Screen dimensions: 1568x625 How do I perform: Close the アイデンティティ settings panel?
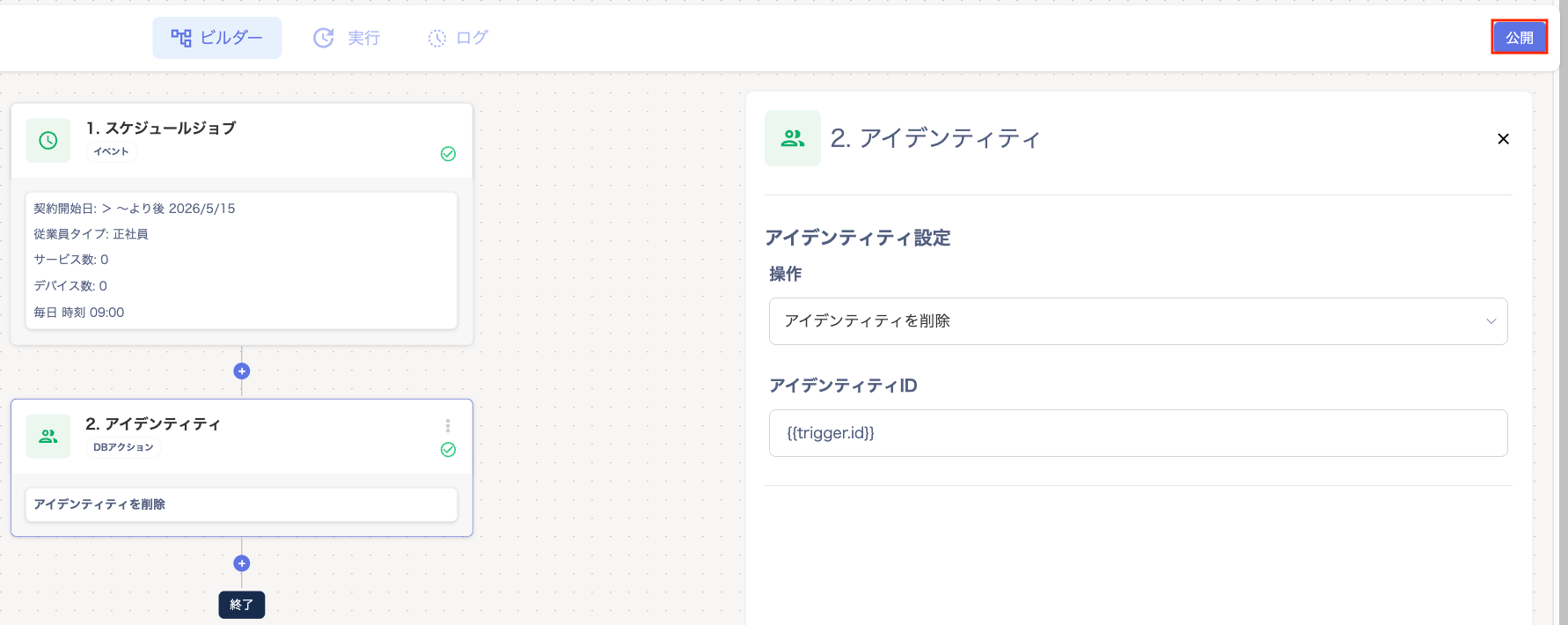tap(1503, 139)
